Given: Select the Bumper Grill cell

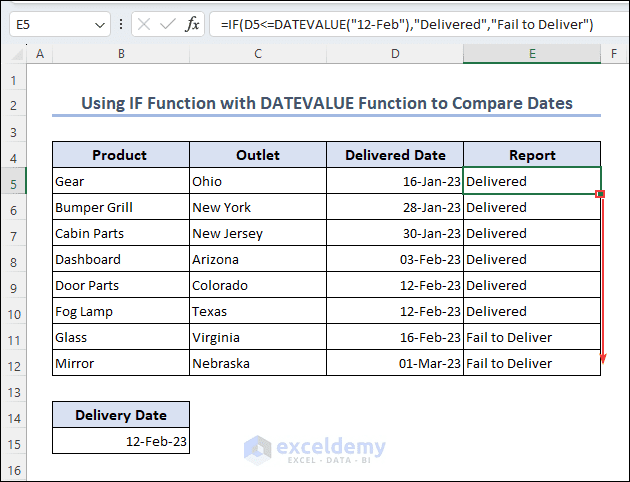Looking at the screenshot, I should pos(121,207).
